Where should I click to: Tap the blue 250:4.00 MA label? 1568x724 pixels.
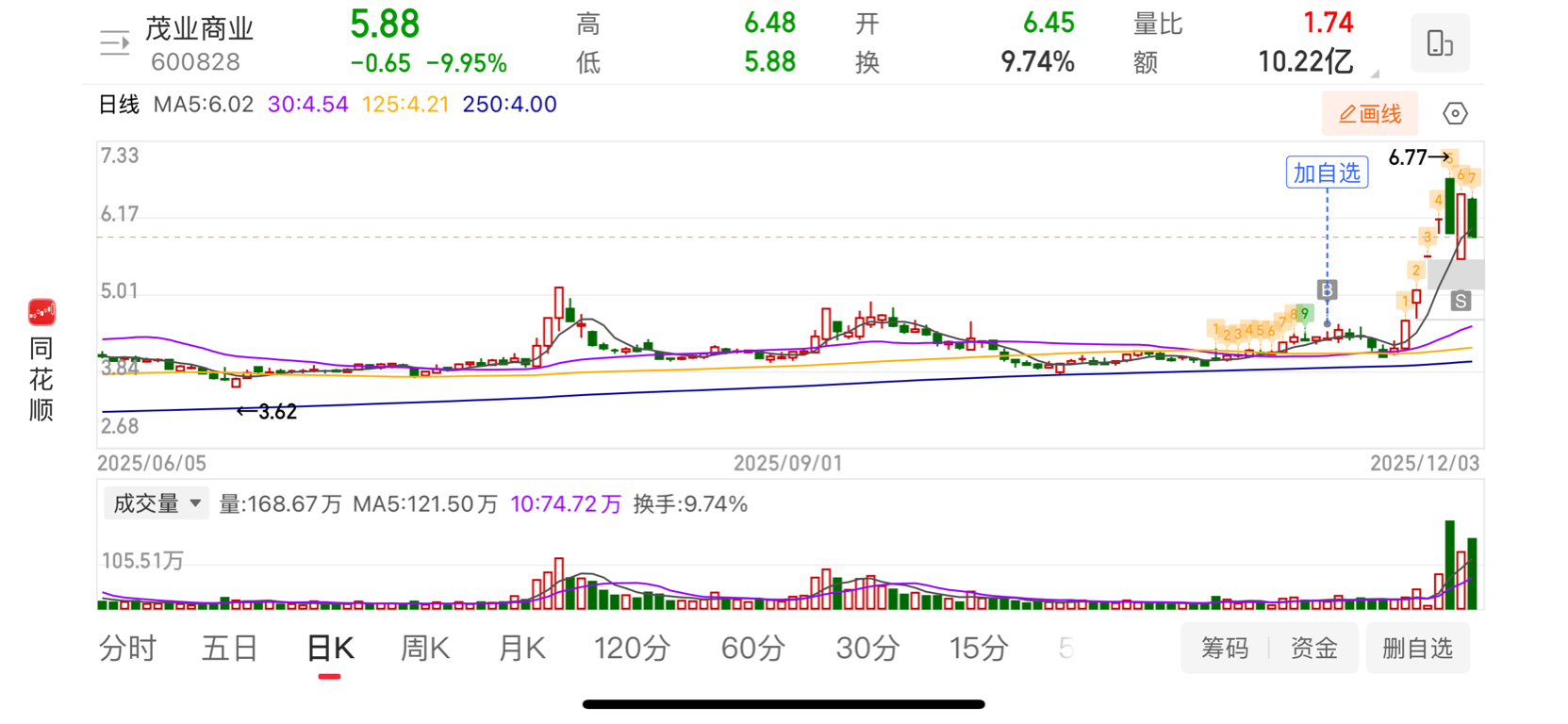click(x=509, y=105)
